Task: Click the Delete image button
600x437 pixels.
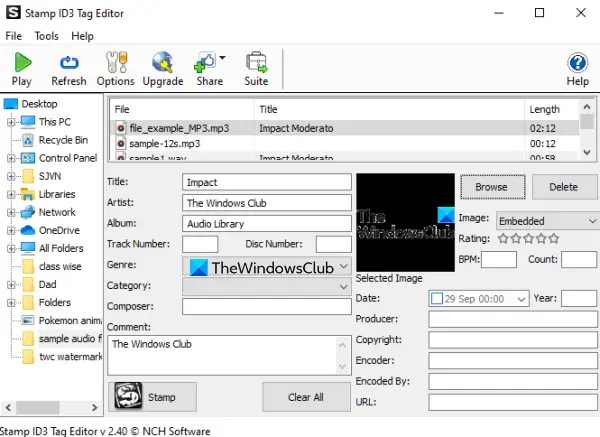Action: coord(564,187)
